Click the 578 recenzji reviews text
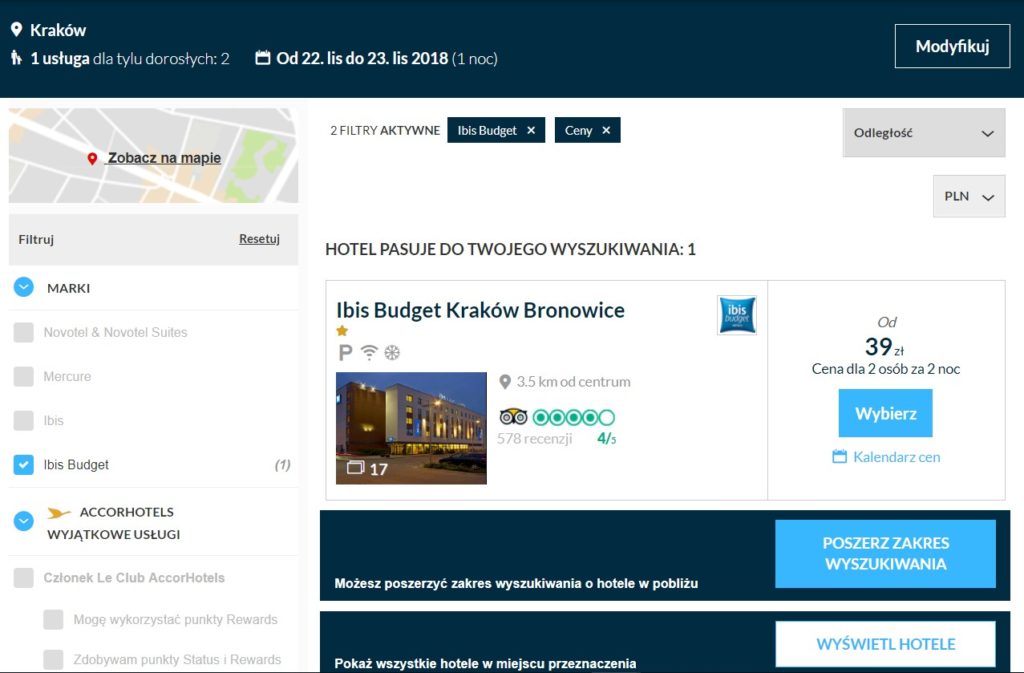The height and width of the screenshot is (673, 1024). [535, 439]
